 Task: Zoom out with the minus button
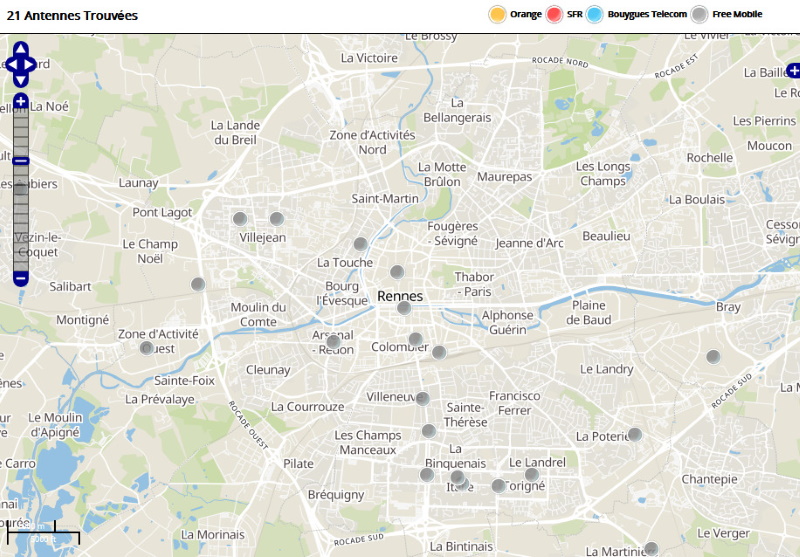pyautogui.click(x=20, y=278)
